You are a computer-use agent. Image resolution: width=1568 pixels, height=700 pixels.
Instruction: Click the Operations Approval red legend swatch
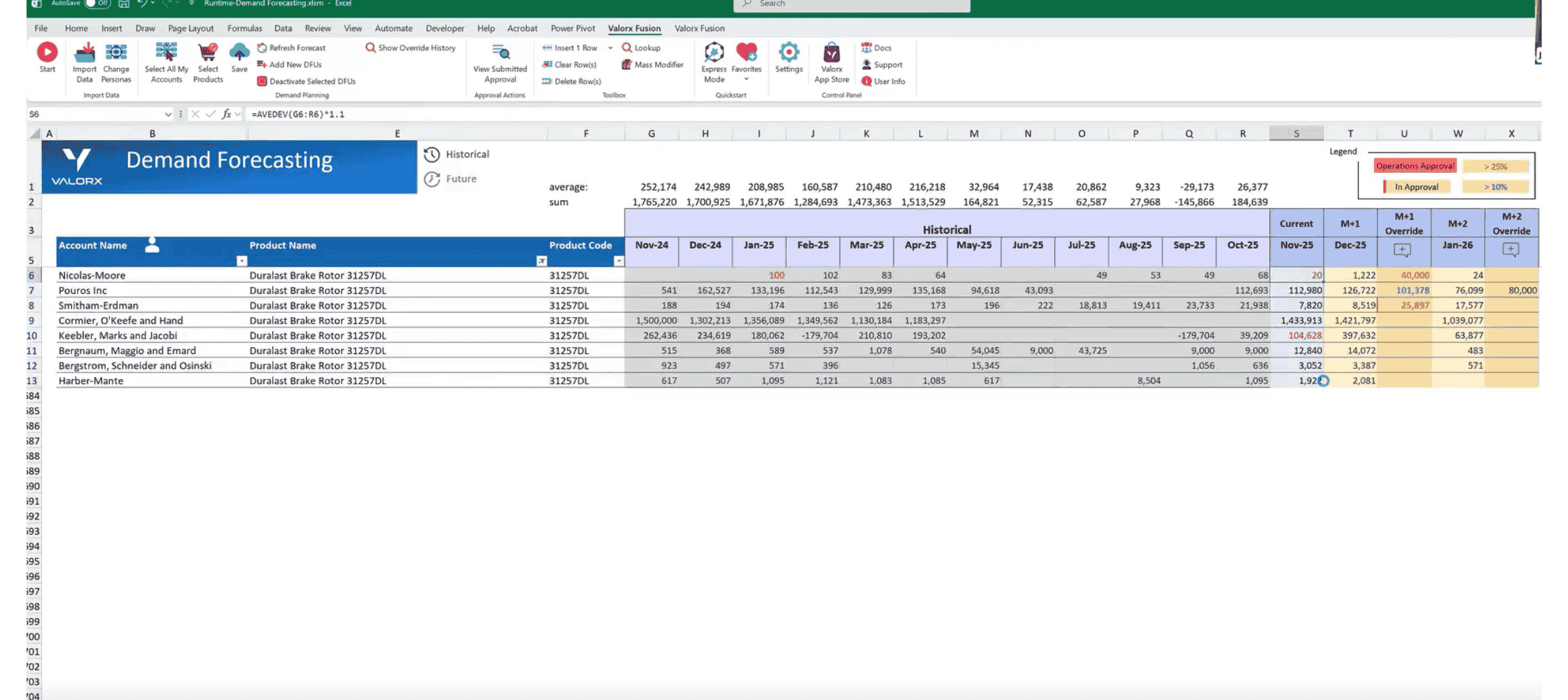coord(1415,166)
